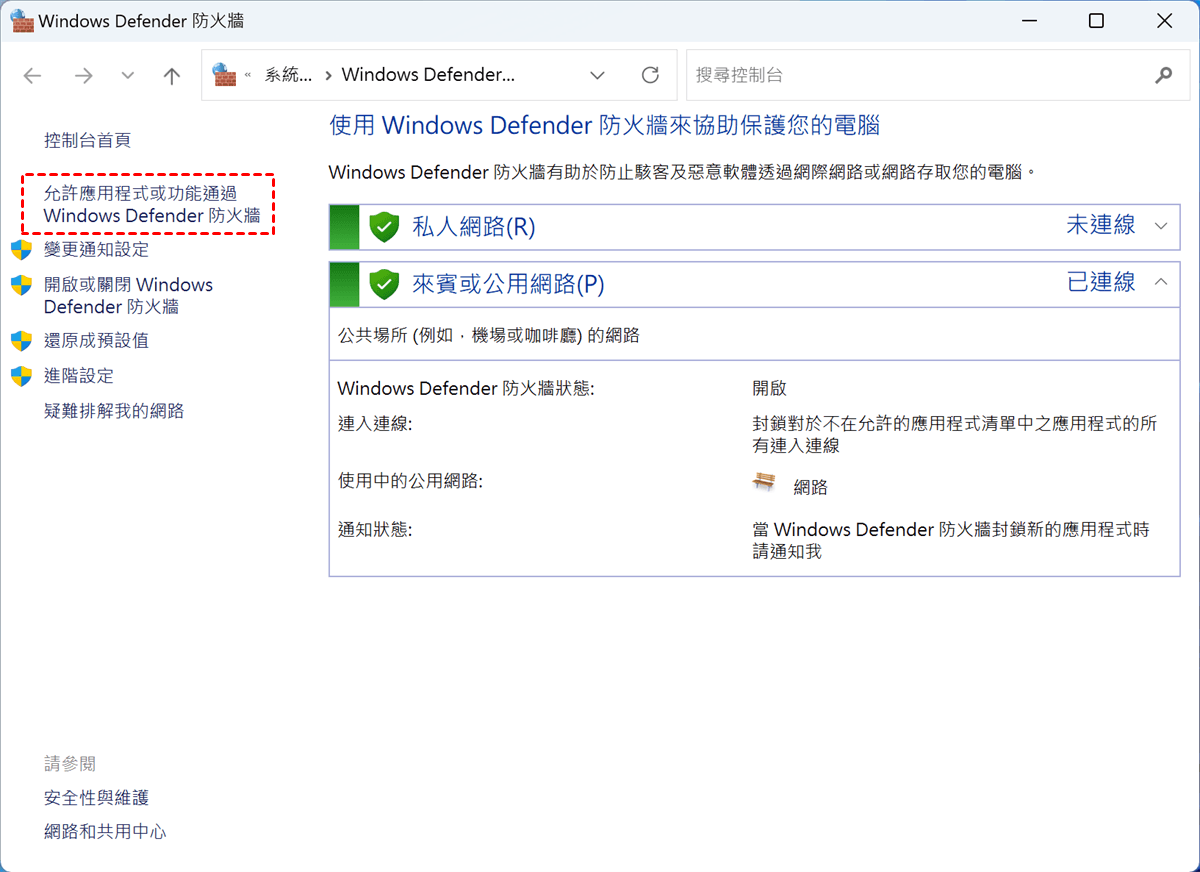Select 還原成預設值 link
The image size is (1200, 872).
tap(96, 340)
